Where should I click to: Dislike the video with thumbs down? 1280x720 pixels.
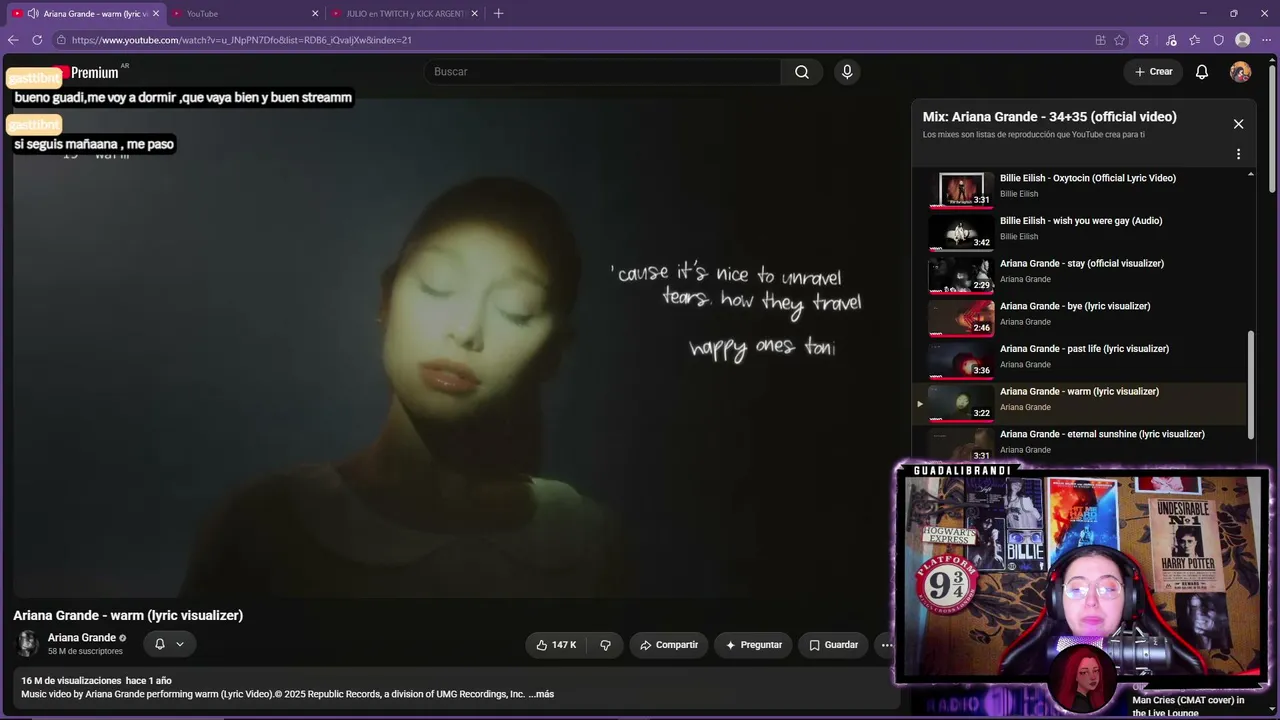(605, 645)
